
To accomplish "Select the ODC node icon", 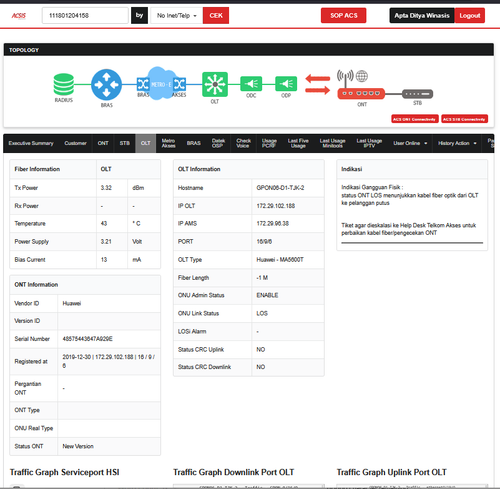I will tap(251, 84).
